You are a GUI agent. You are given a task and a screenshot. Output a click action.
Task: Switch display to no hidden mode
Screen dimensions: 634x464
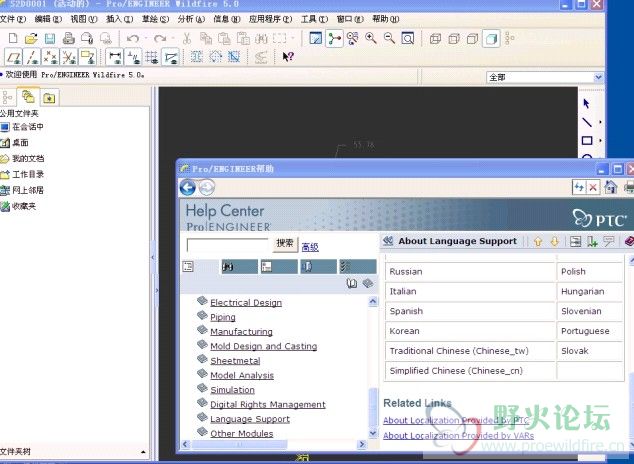(473, 39)
